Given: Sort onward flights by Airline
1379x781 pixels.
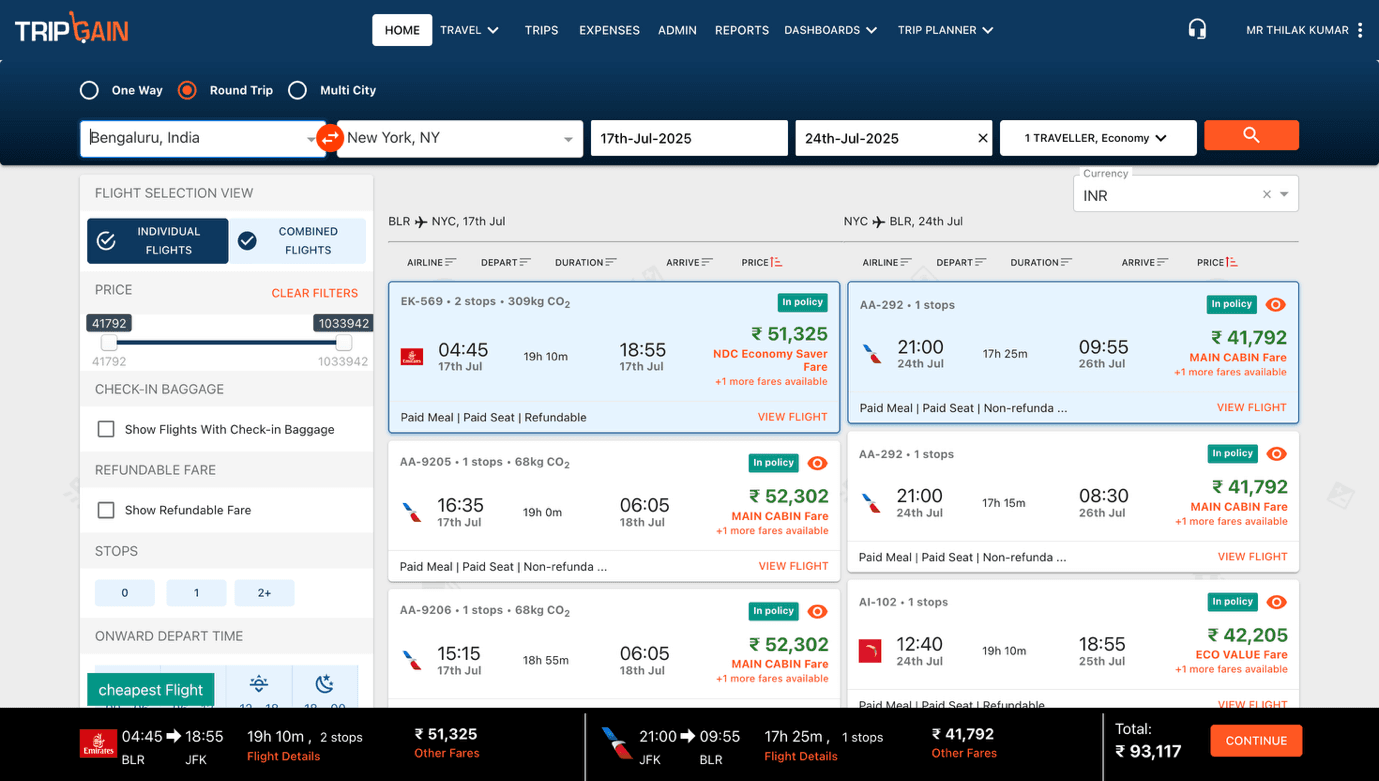Looking at the screenshot, I should 431,262.
